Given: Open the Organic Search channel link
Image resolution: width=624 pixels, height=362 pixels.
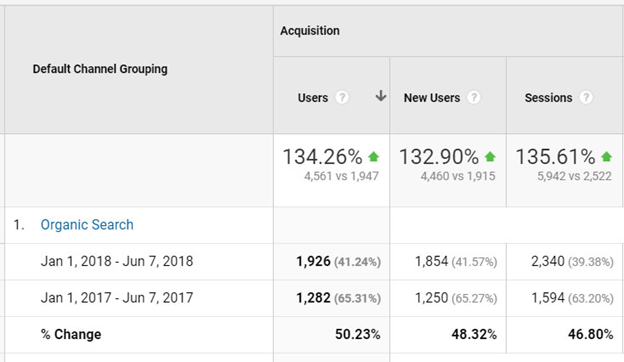Looking at the screenshot, I should pos(87,225).
